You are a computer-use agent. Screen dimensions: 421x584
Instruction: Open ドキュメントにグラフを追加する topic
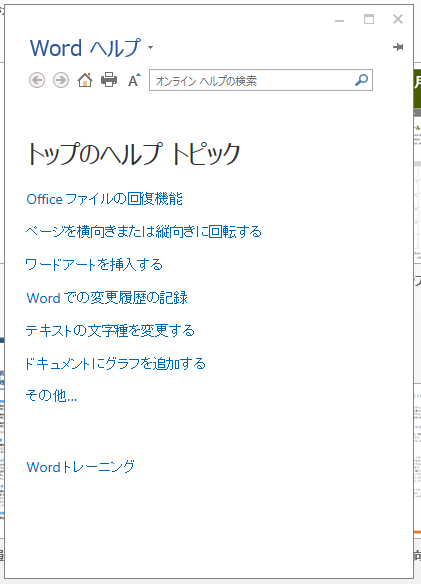click(115, 363)
